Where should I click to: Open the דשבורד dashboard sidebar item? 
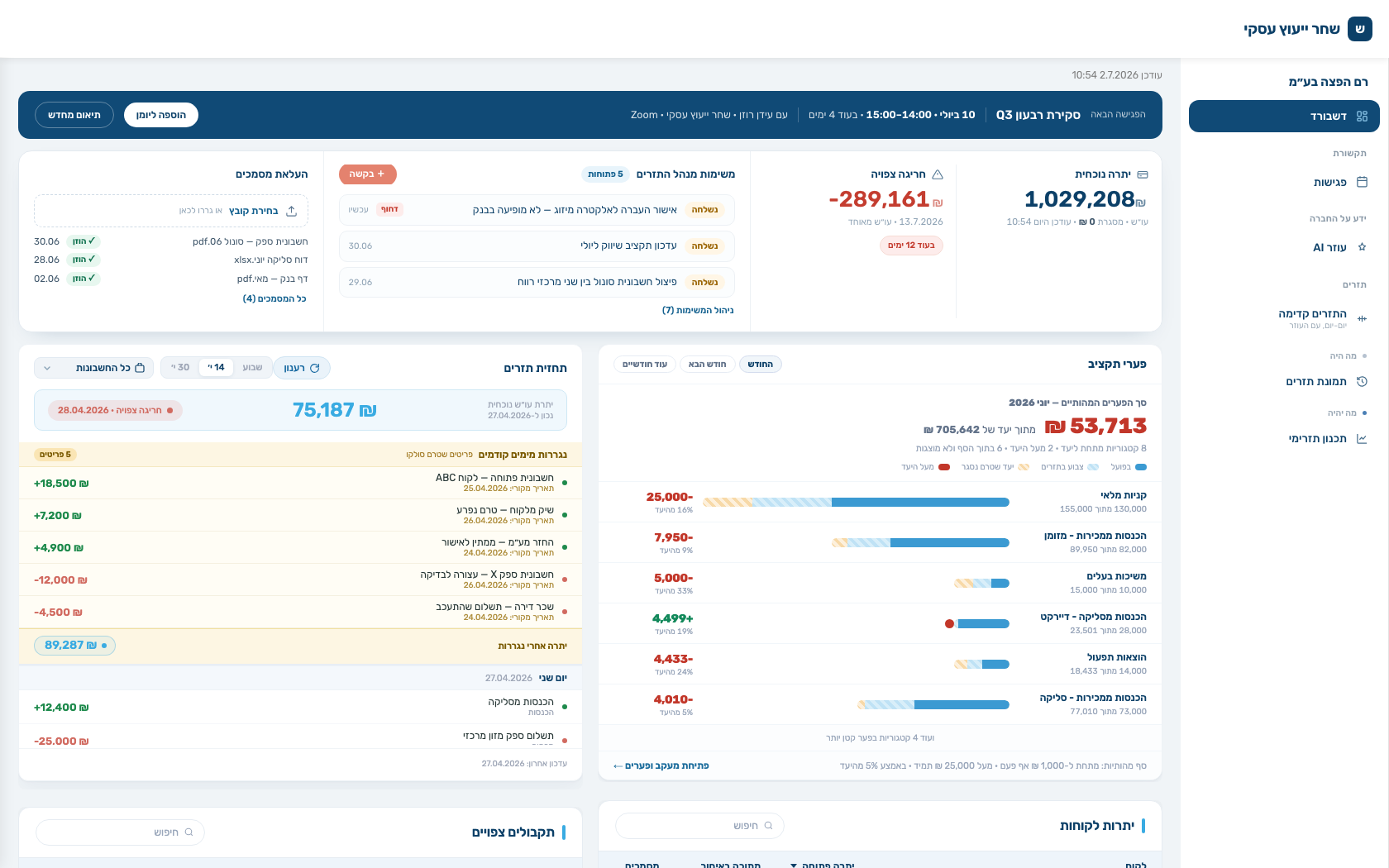[x=1284, y=117]
